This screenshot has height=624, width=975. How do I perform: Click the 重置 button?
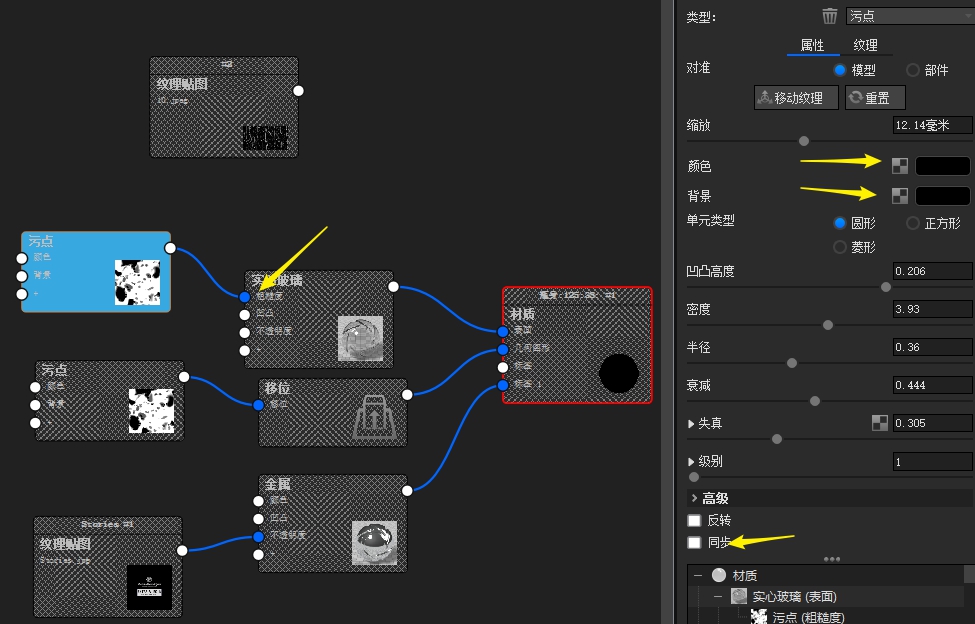click(x=875, y=97)
